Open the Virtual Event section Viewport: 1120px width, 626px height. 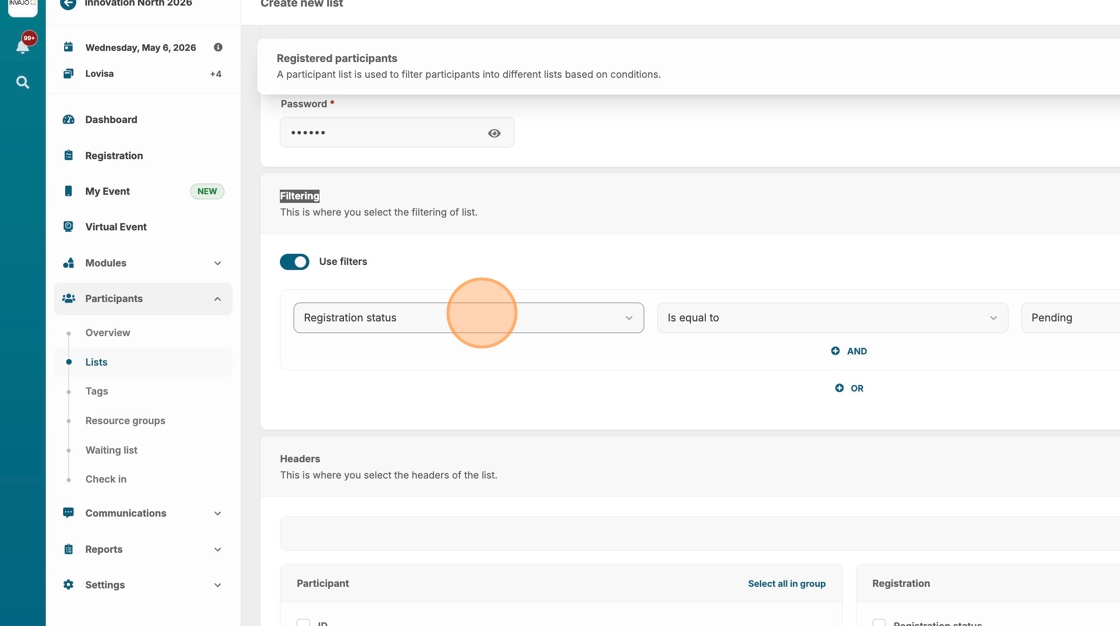(x=115, y=227)
